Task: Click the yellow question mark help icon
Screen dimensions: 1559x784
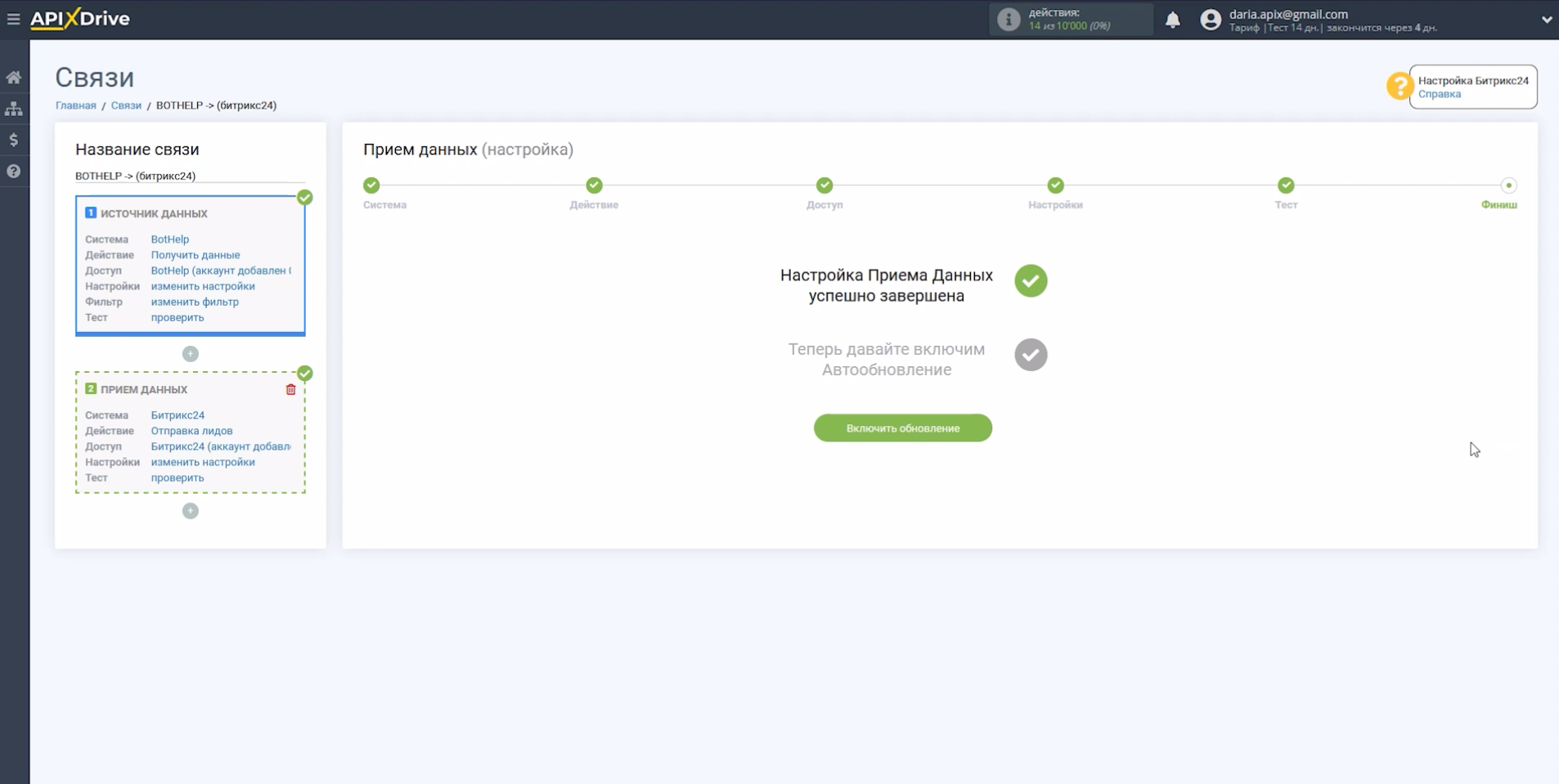Action: pos(1400,85)
